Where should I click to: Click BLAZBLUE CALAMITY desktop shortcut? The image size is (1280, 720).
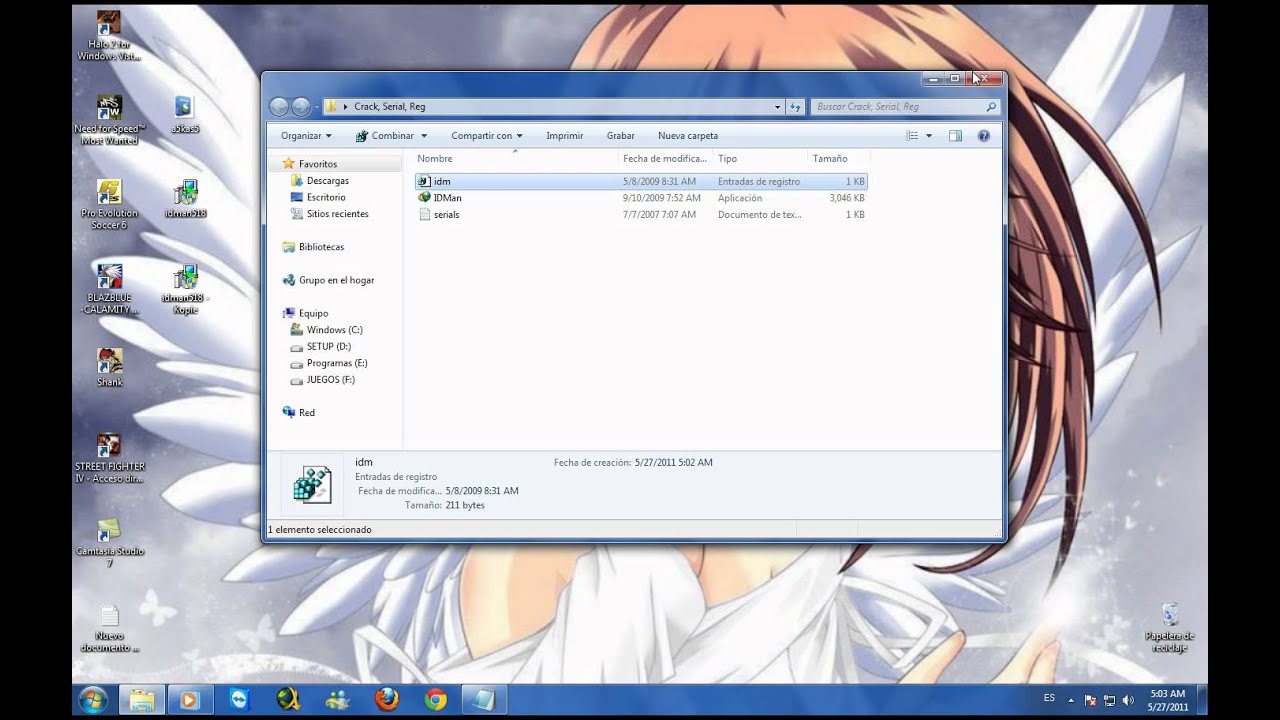[x=109, y=290]
